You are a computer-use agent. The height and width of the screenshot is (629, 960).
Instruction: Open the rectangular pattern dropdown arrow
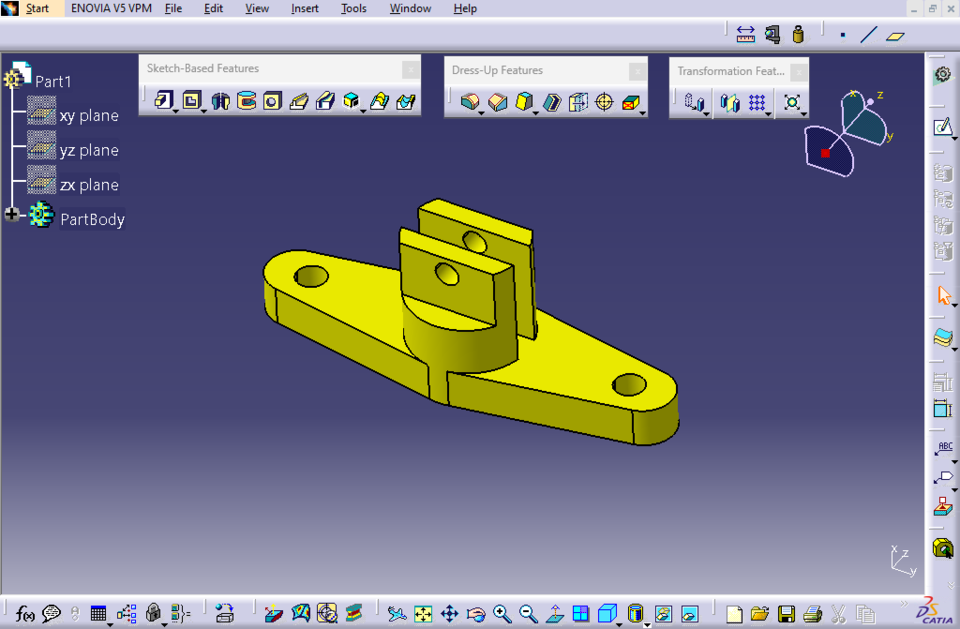(x=768, y=112)
